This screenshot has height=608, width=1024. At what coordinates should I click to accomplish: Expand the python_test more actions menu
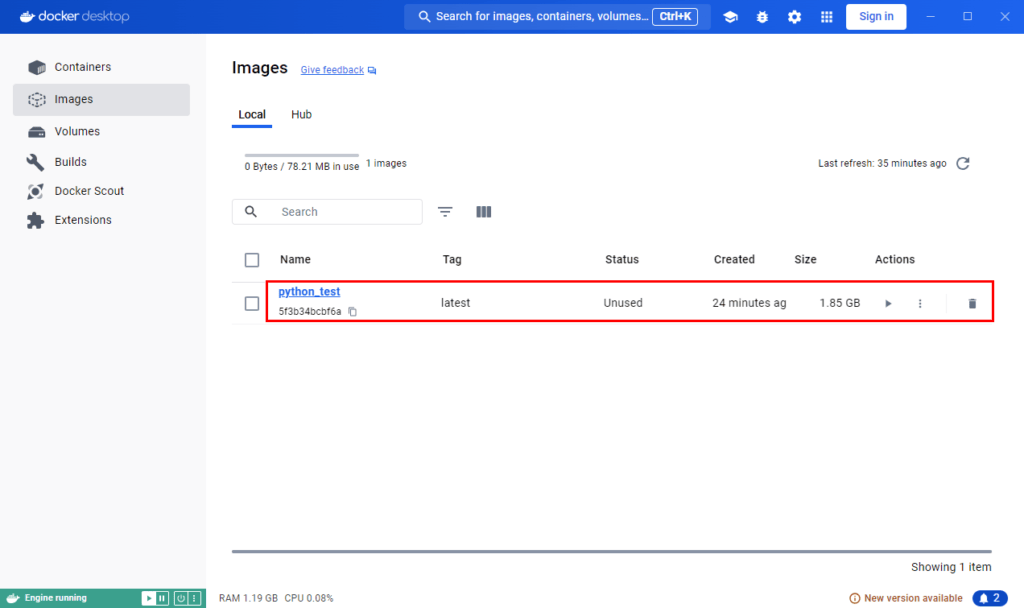click(x=920, y=303)
